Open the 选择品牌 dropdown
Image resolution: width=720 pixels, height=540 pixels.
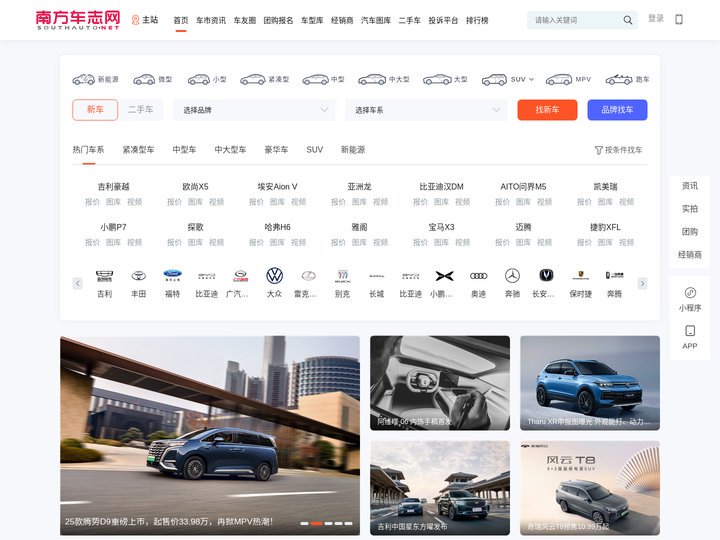254,110
